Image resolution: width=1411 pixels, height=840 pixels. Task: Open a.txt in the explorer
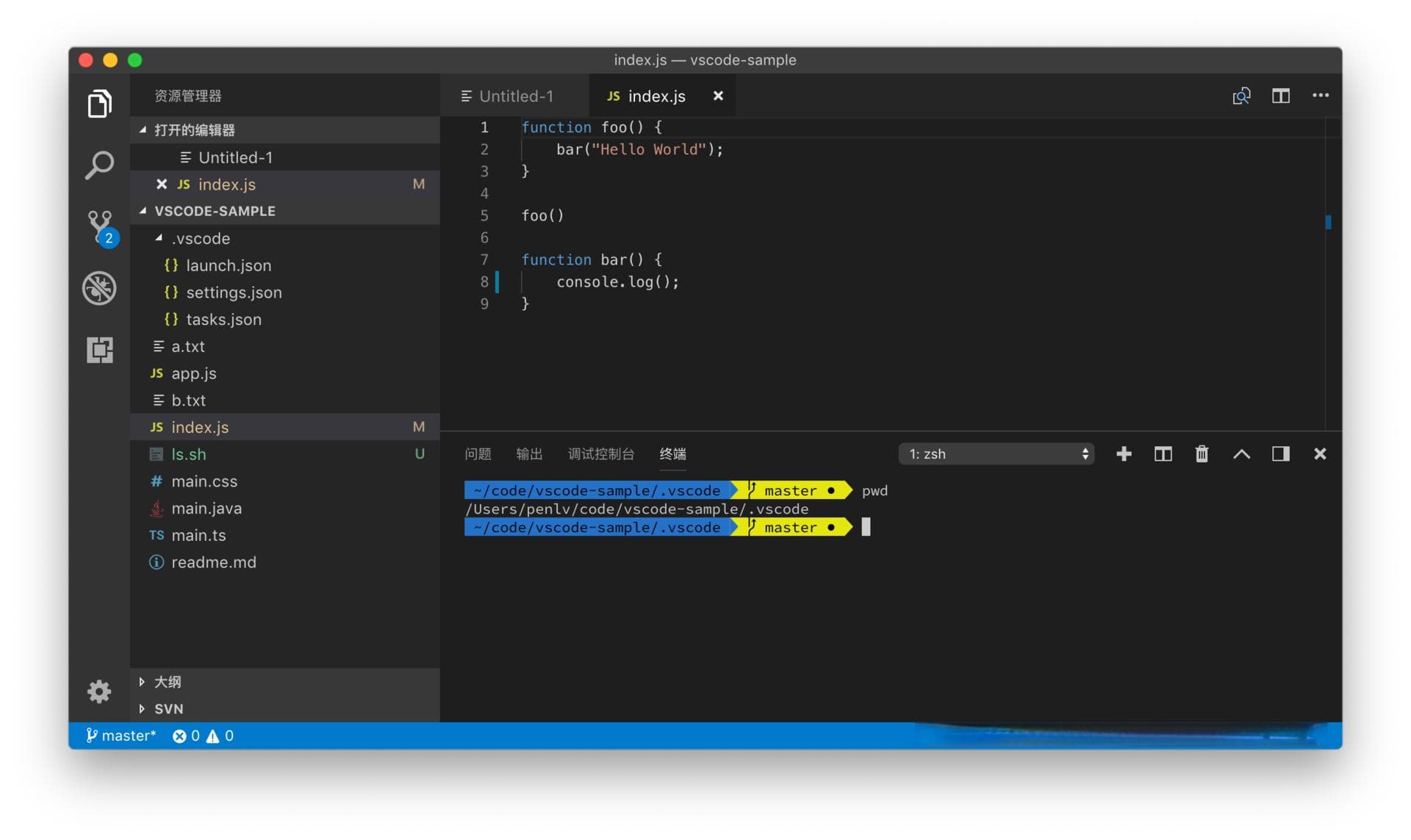tap(285, 346)
